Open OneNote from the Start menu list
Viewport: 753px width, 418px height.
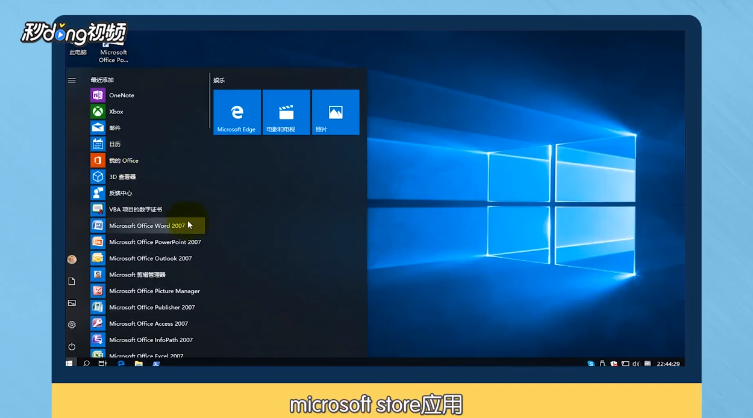[x=147, y=95]
